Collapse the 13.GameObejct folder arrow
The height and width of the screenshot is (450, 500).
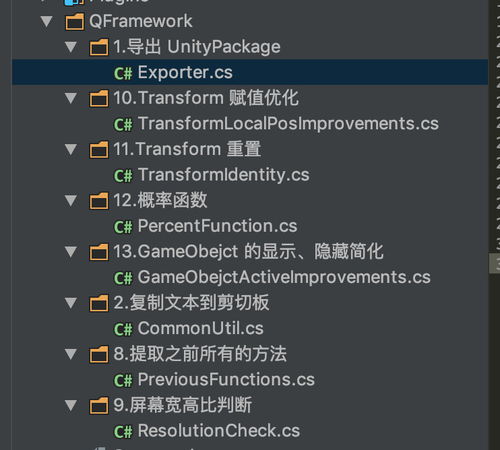click(x=71, y=252)
